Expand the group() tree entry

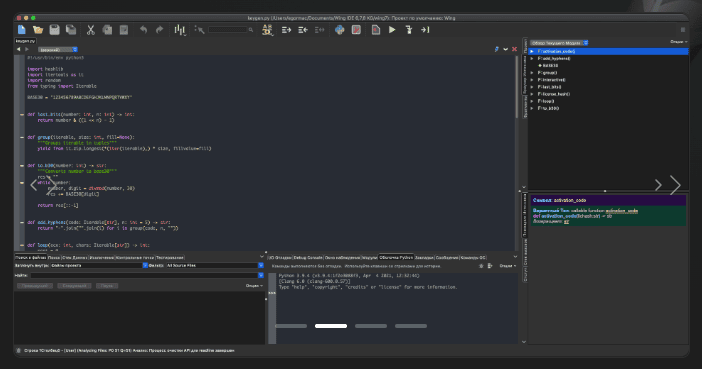click(x=532, y=73)
